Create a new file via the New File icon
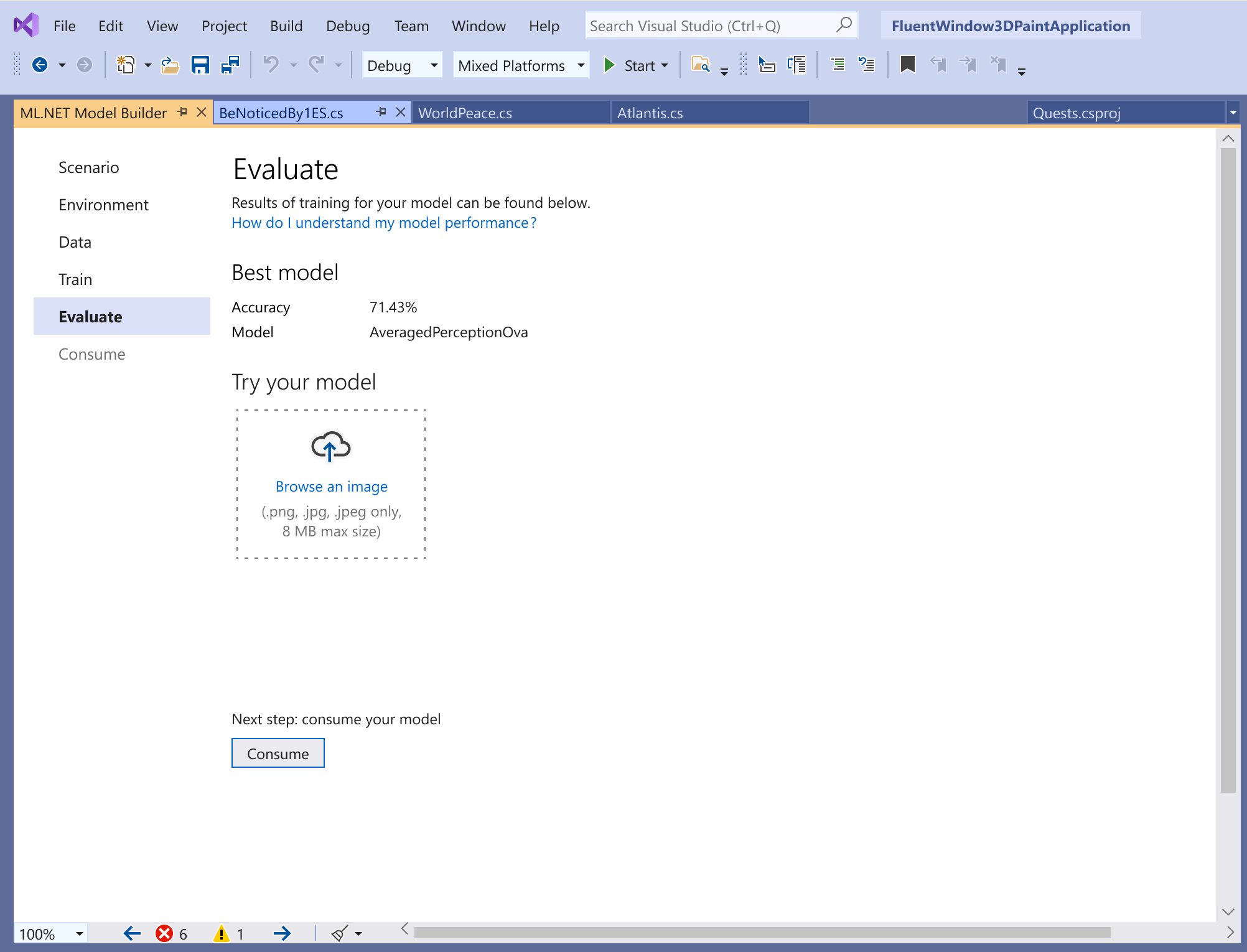The height and width of the screenshot is (952, 1247). 125,65
